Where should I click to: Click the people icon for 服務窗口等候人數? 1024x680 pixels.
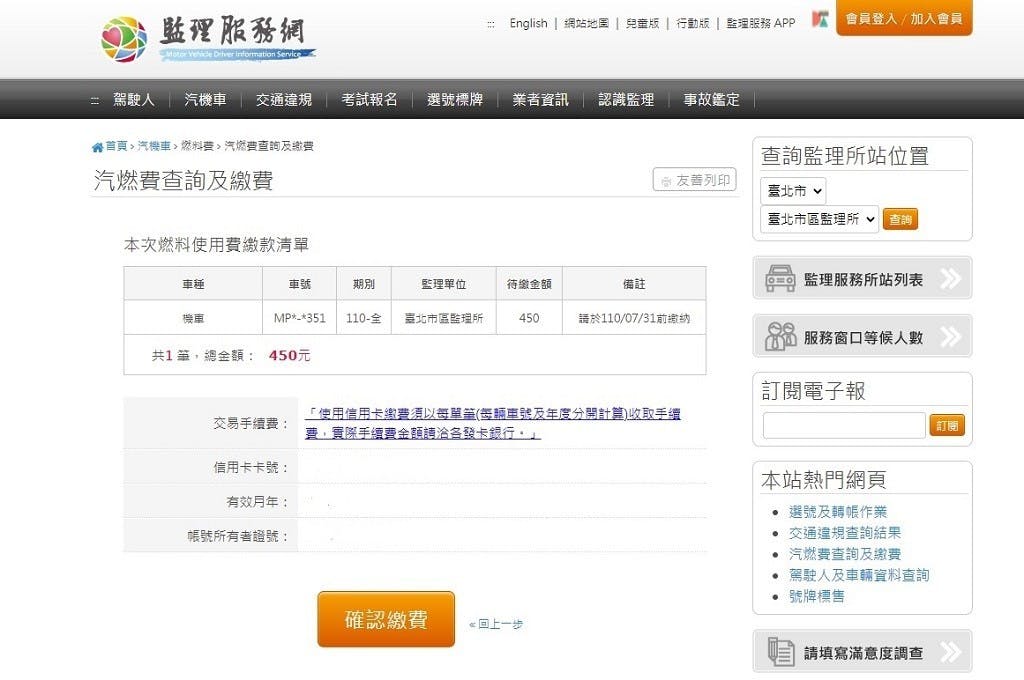pos(780,337)
